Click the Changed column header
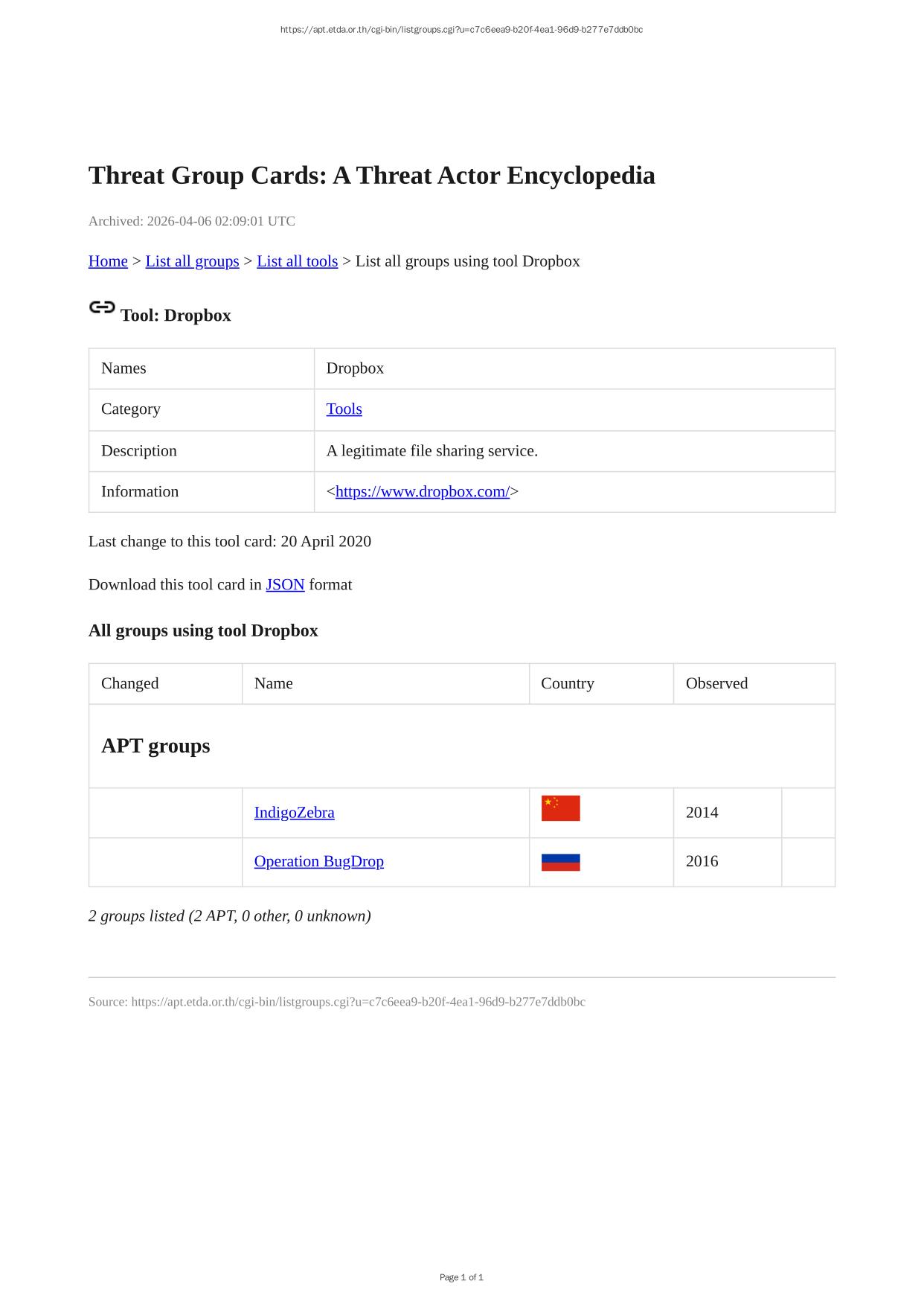The width and height of the screenshot is (924, 1307). coord(129,683)
